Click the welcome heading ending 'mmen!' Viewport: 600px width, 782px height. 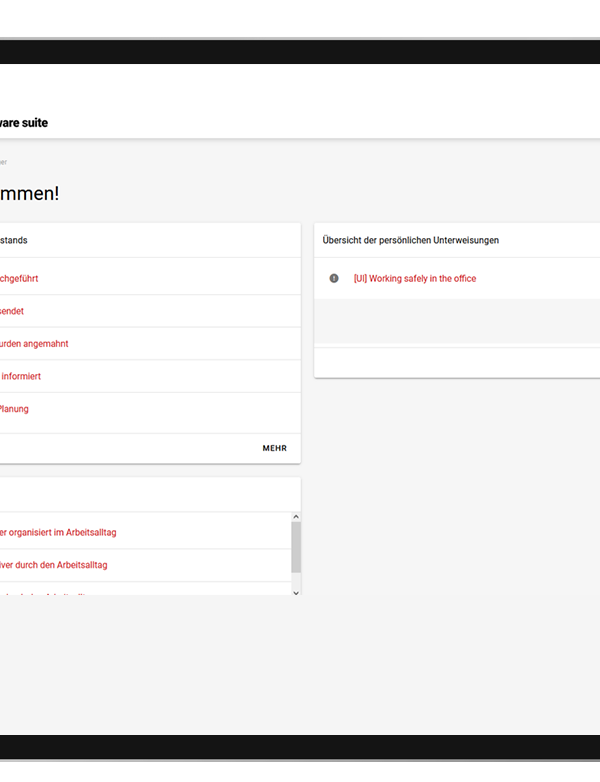29,193
